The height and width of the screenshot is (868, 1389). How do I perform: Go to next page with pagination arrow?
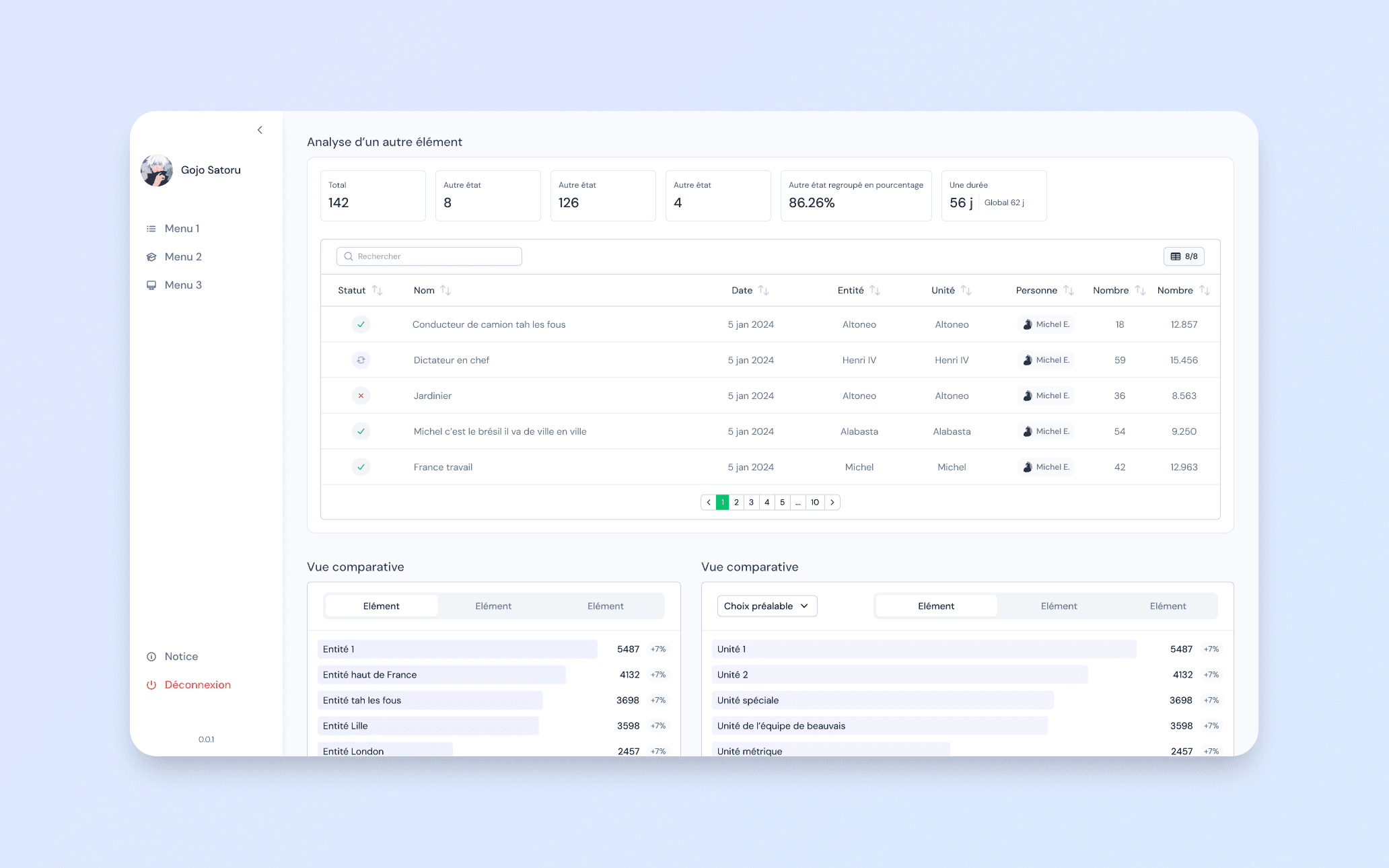tap(832, 503)
